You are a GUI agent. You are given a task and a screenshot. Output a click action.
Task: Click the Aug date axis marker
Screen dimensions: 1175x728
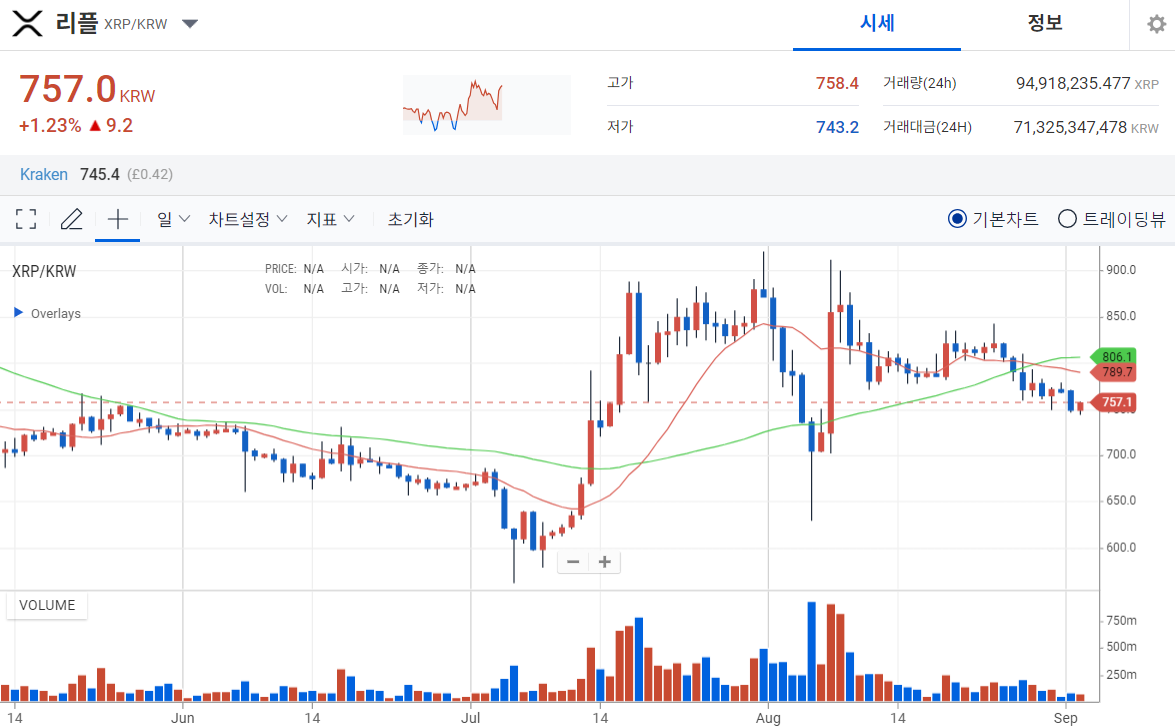pos(768,718)
